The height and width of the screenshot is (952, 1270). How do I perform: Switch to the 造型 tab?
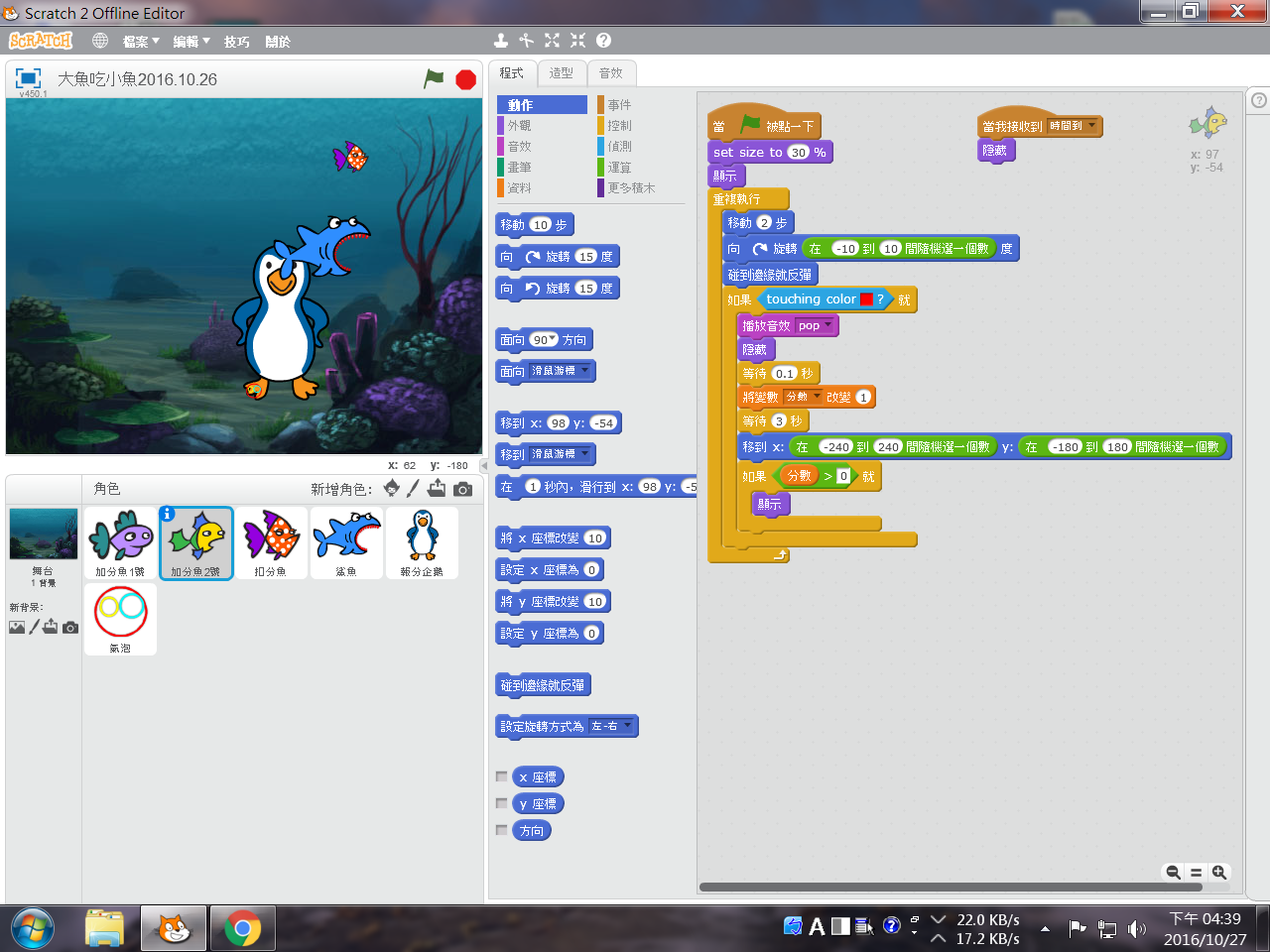click(562, 73)
